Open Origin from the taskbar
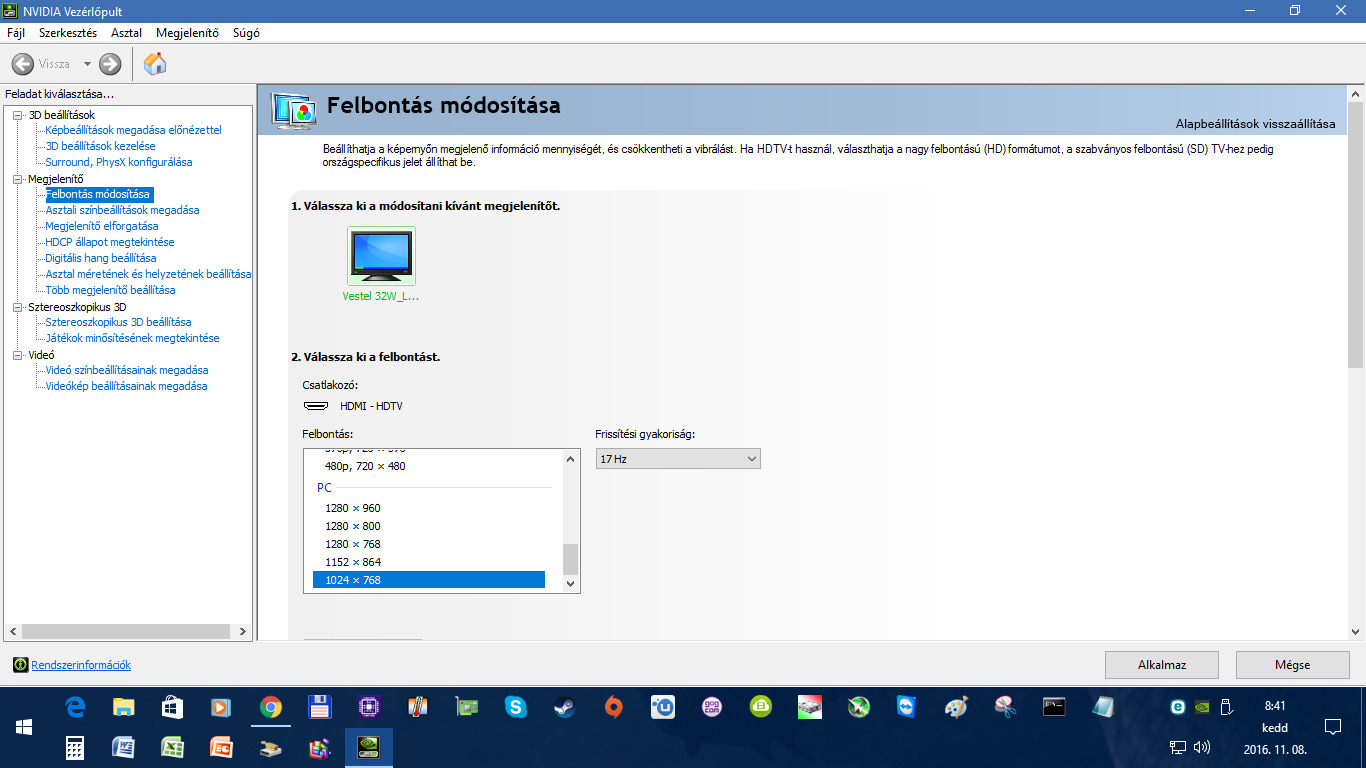 tap(614, 708)
